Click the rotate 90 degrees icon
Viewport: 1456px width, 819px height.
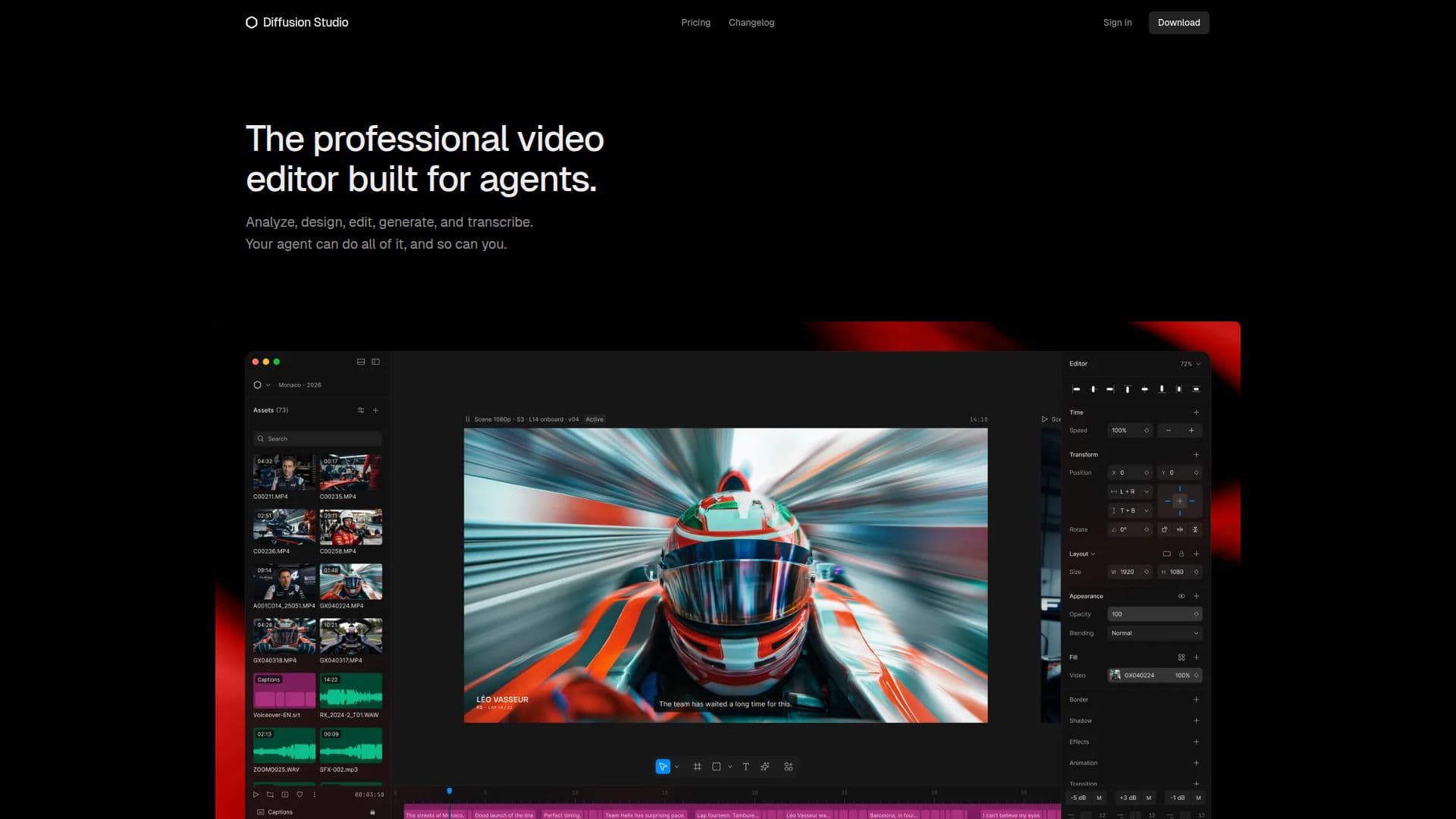point(1164,529)
